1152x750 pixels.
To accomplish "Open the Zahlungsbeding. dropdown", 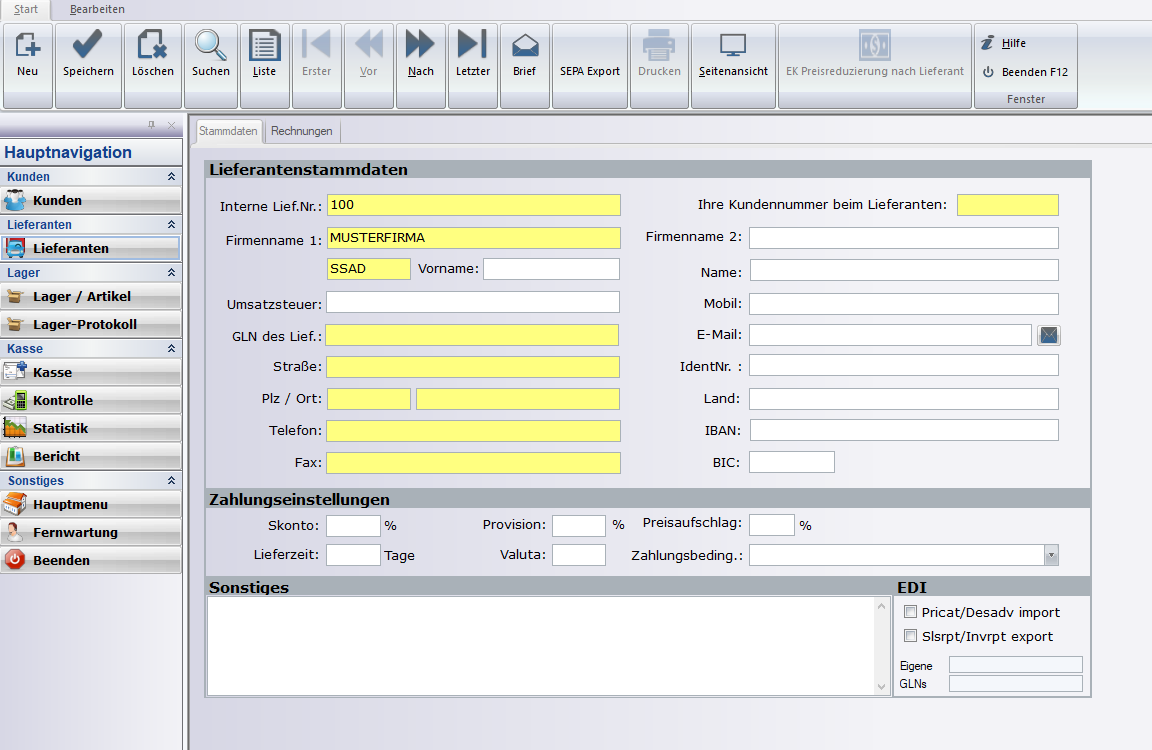I will pos(1050,555).
